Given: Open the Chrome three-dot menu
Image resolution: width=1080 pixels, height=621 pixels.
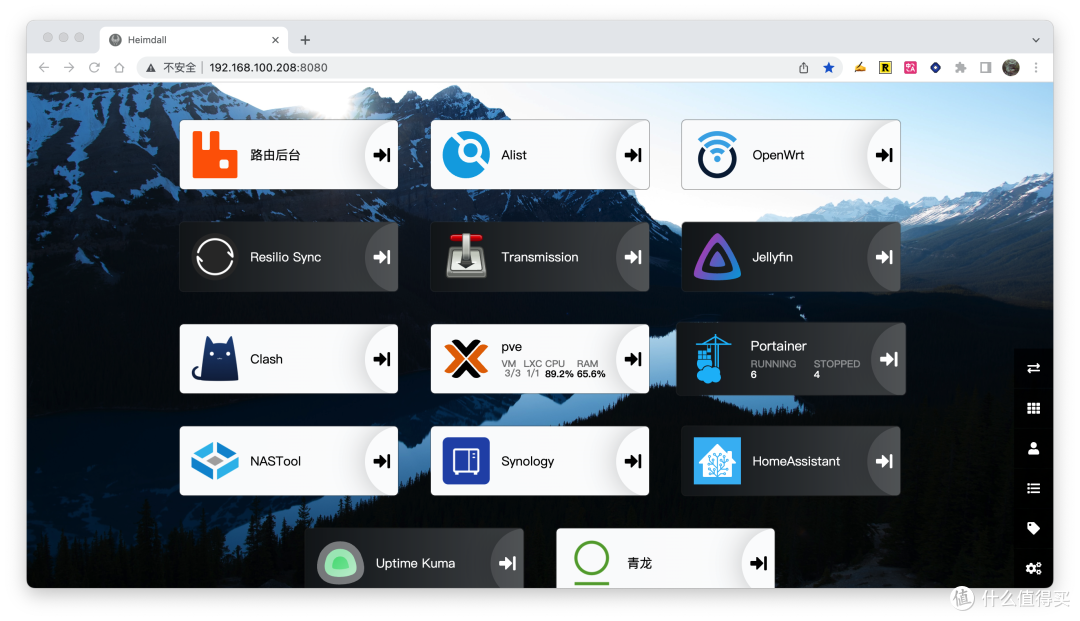Looking at the screenshot, I should [1035, 67].
